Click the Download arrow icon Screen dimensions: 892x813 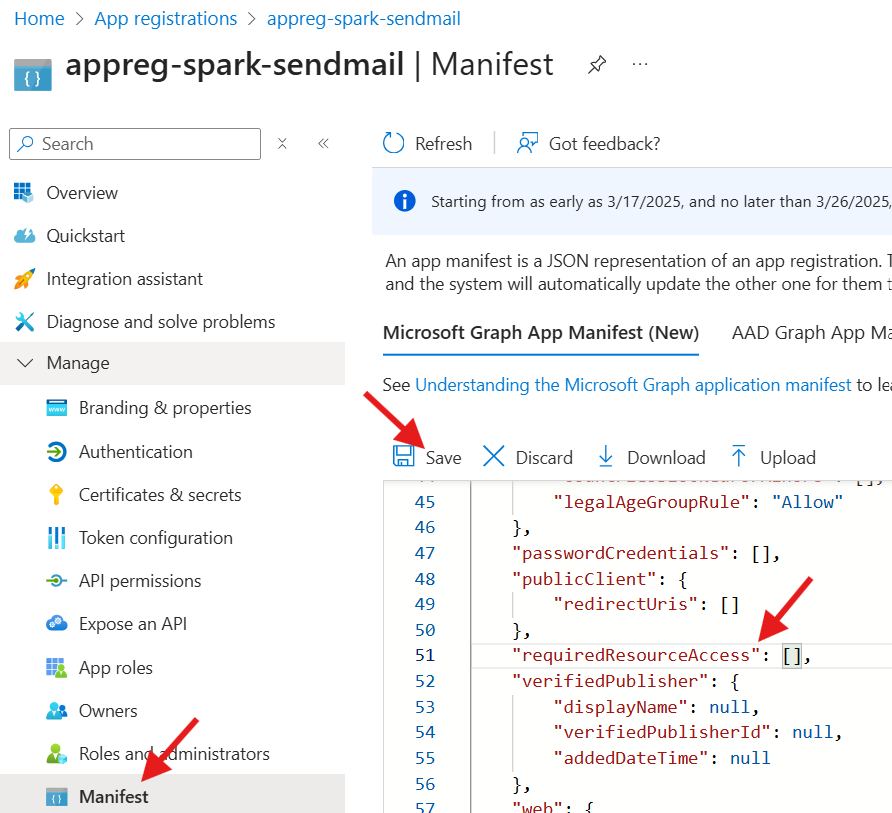pos(606,457)
